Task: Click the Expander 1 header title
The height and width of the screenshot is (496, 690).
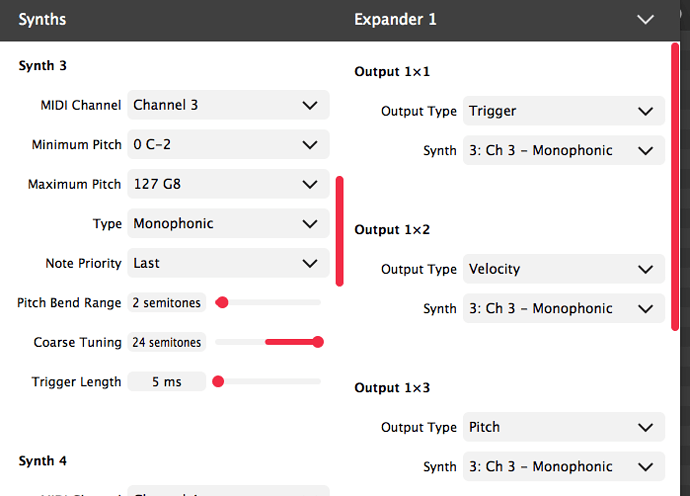Action: tap(395, 19)
